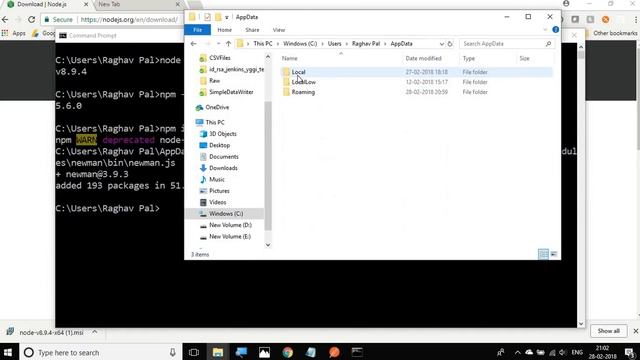640x360 pixels.
Task: Go back in File Explorer
Action: click(193, 44)
